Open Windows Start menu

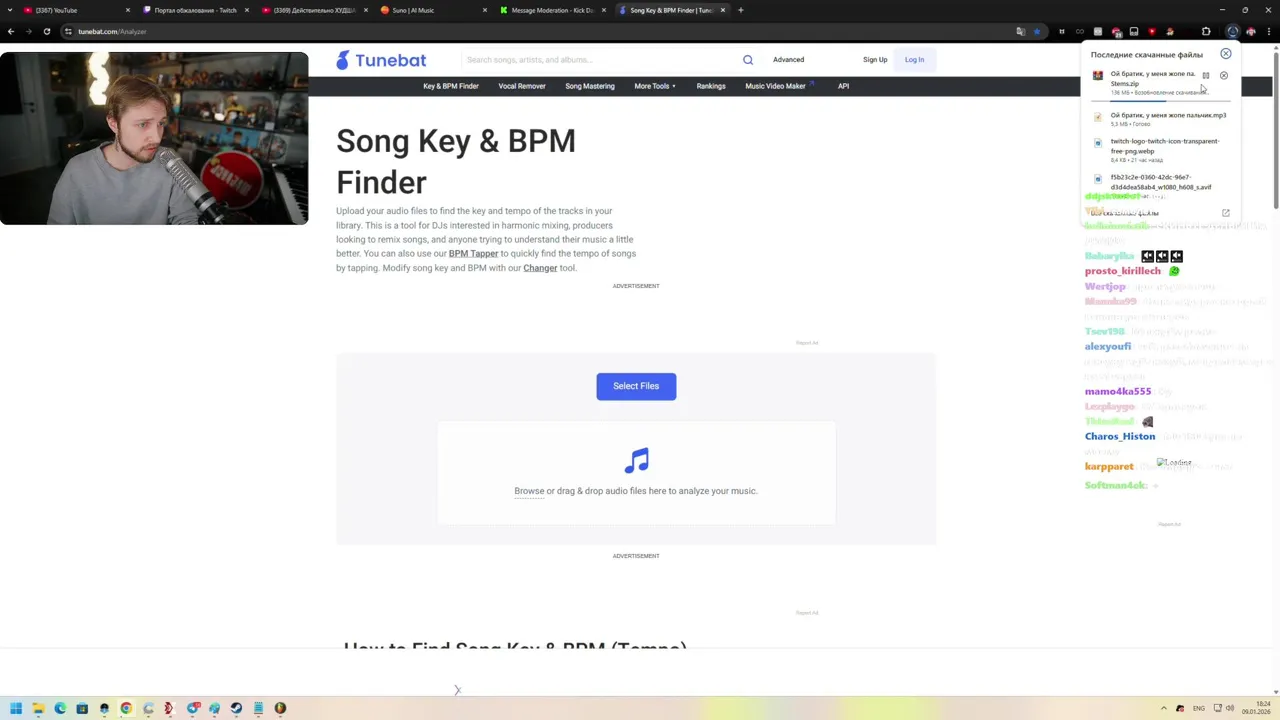click(x=15, y=708)
